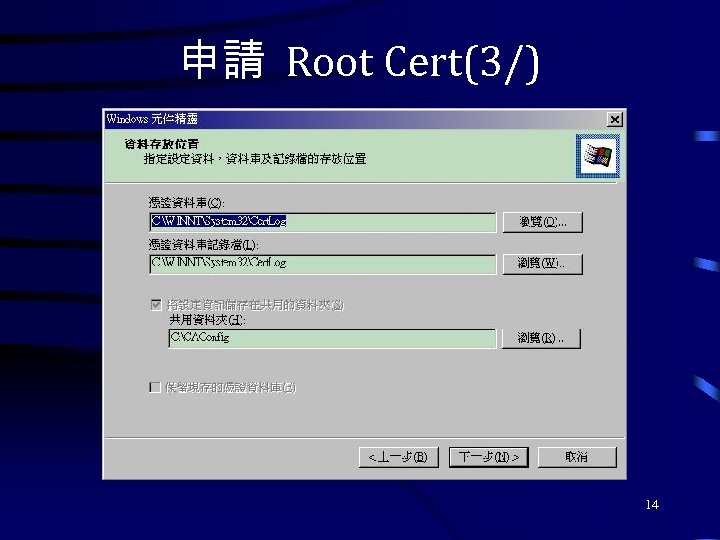
Task: Click the 指定設定資料 description line
Action: [x=255, y=159]
